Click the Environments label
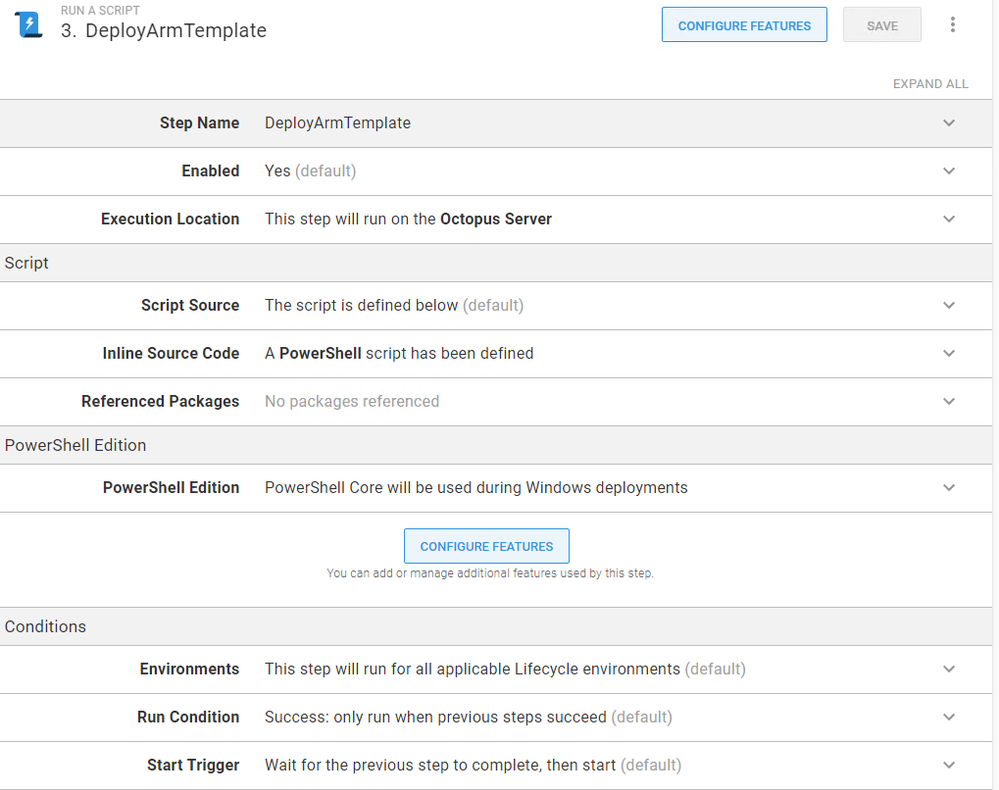The width and height of the screenshot is (999, 790). [190, 669]
